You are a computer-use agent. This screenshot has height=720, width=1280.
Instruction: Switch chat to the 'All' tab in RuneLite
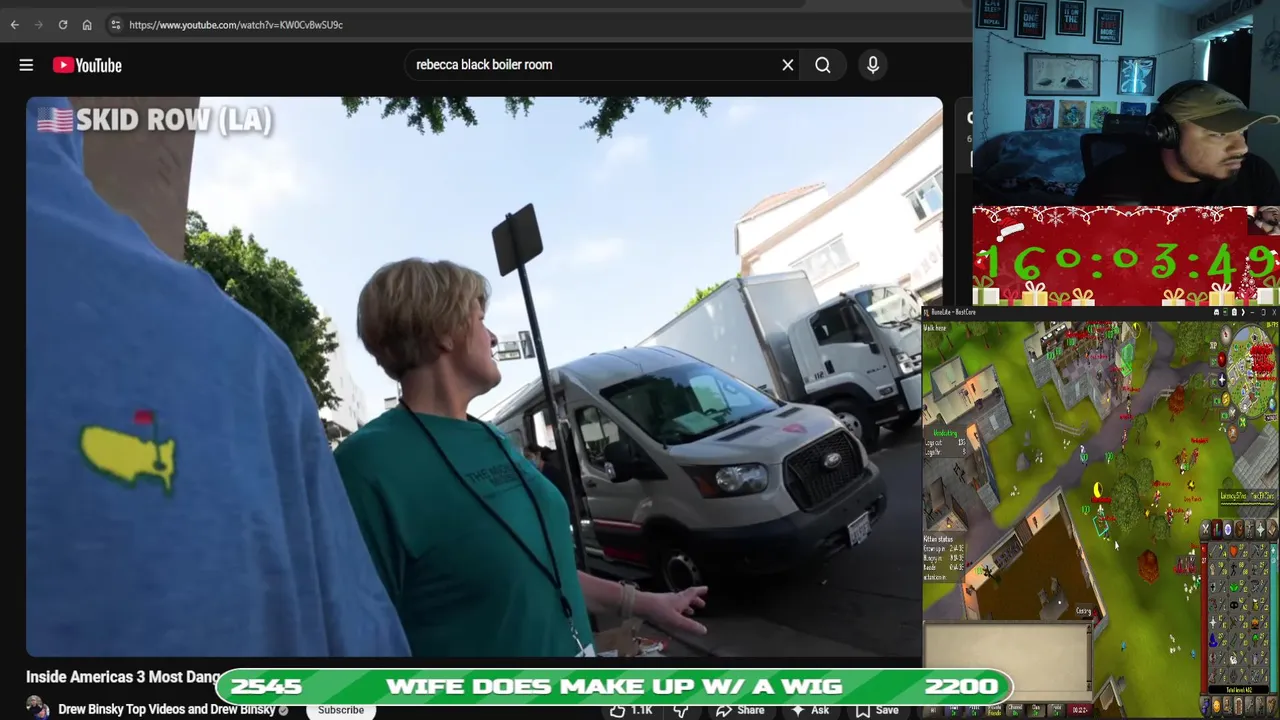933,711
